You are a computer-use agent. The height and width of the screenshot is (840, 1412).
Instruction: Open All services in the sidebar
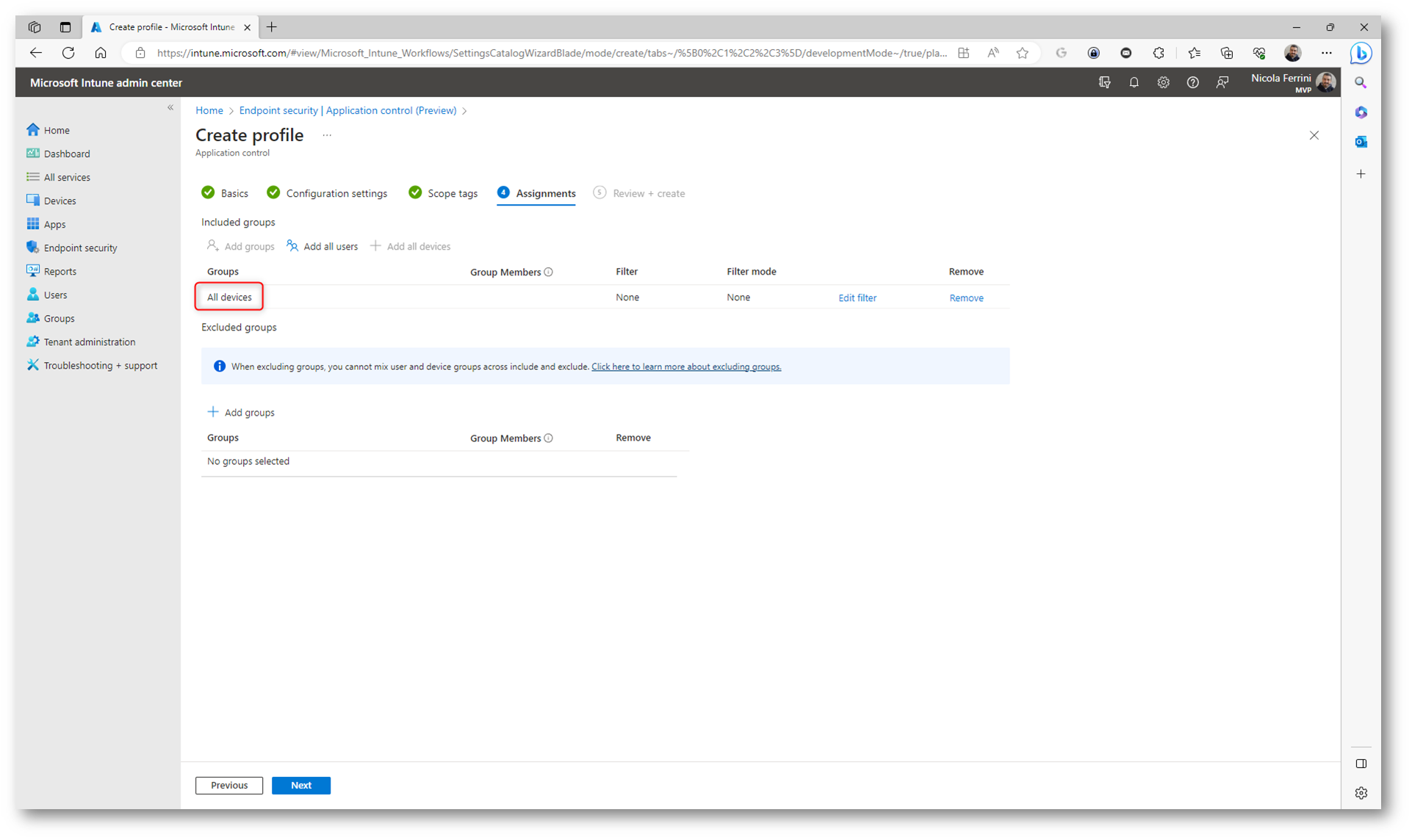pos(59,177)
